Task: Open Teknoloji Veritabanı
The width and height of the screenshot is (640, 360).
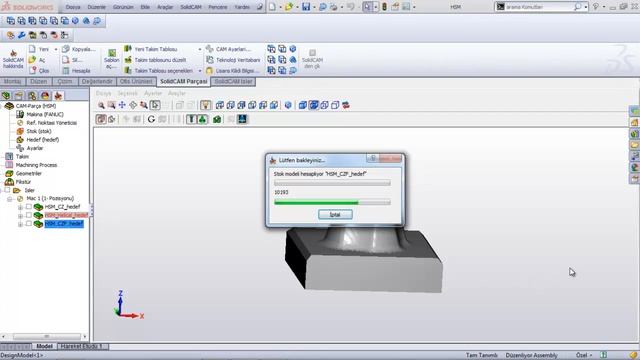Action: [x=233, y=60]
